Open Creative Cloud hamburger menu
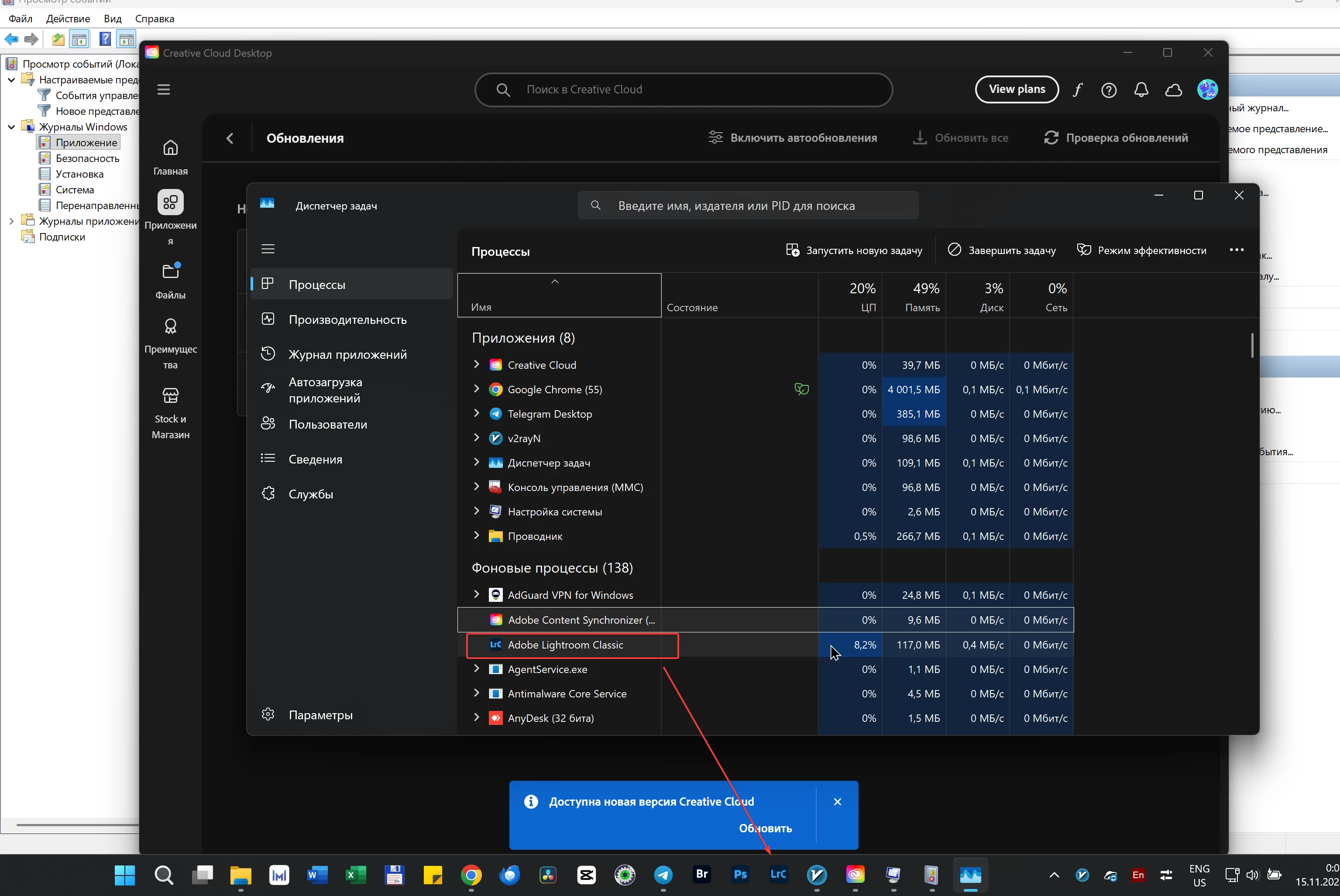Viewport: 1340px width, 896px height. point(163,90)
